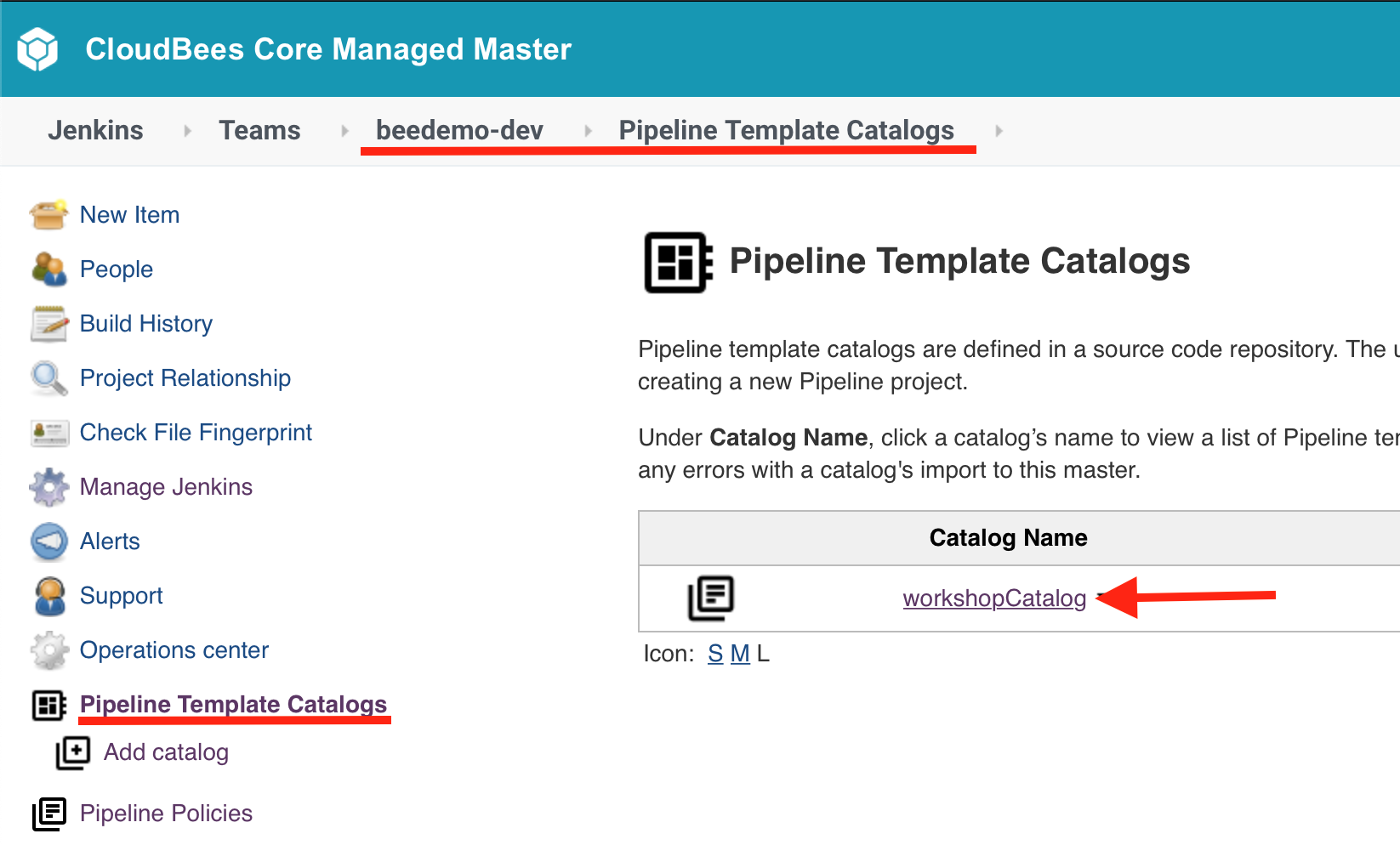Click the People icon

pyautogui.click(x=48, y=269)
